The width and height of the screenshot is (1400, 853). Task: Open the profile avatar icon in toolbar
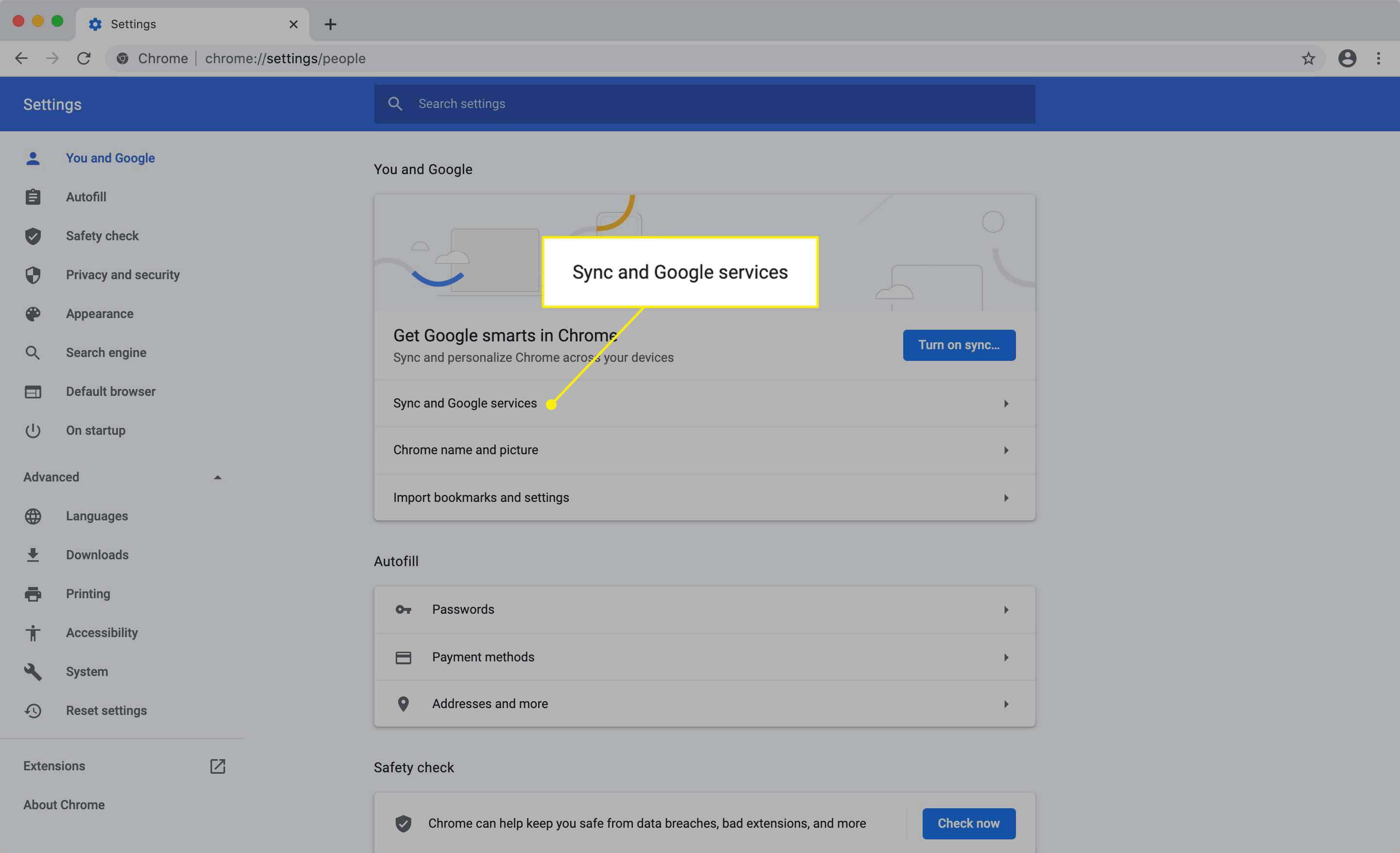pyautogui.click(x=1347, y=58)
